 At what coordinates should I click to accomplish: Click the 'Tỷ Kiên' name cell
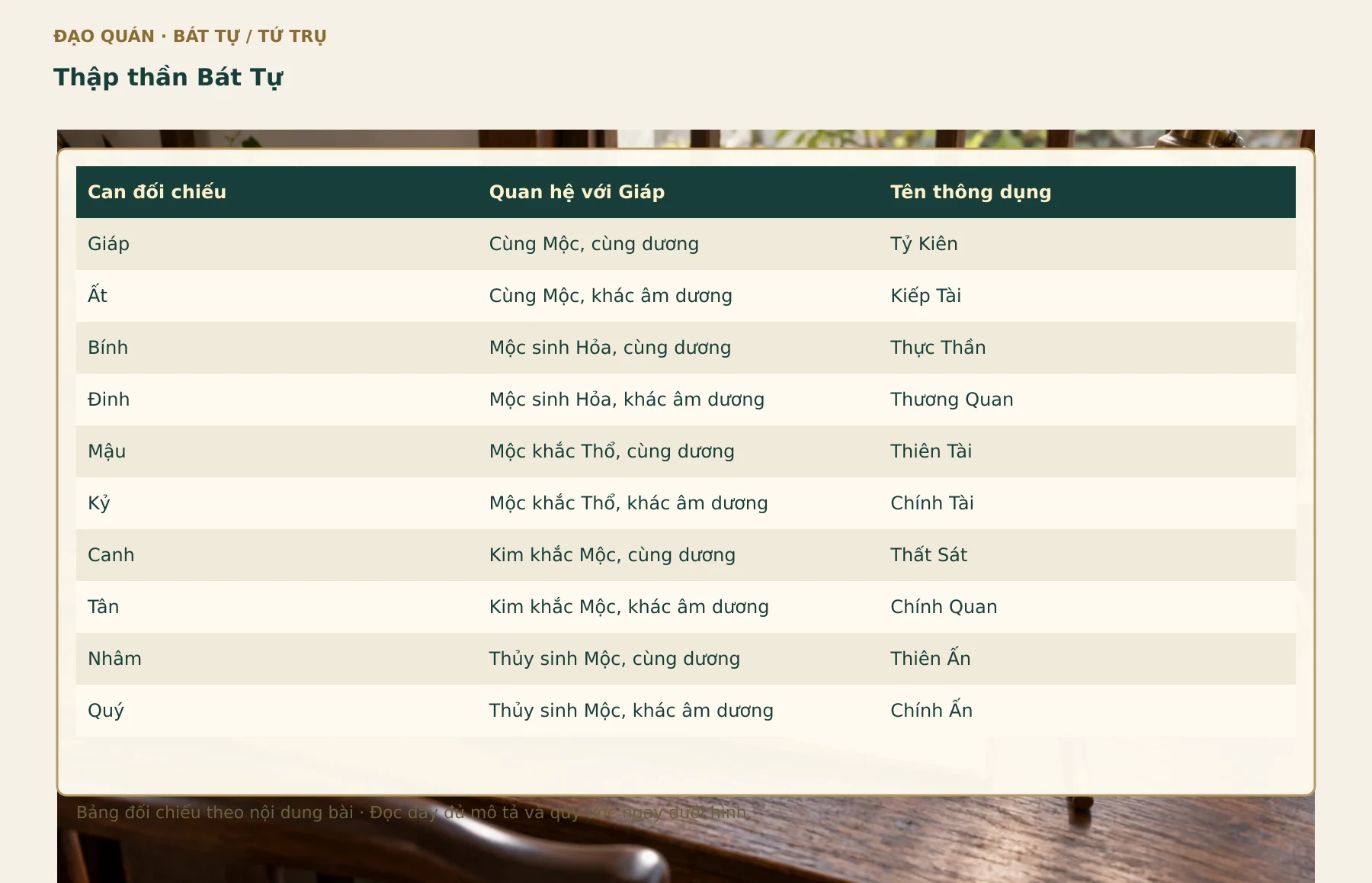(1088, 244)
